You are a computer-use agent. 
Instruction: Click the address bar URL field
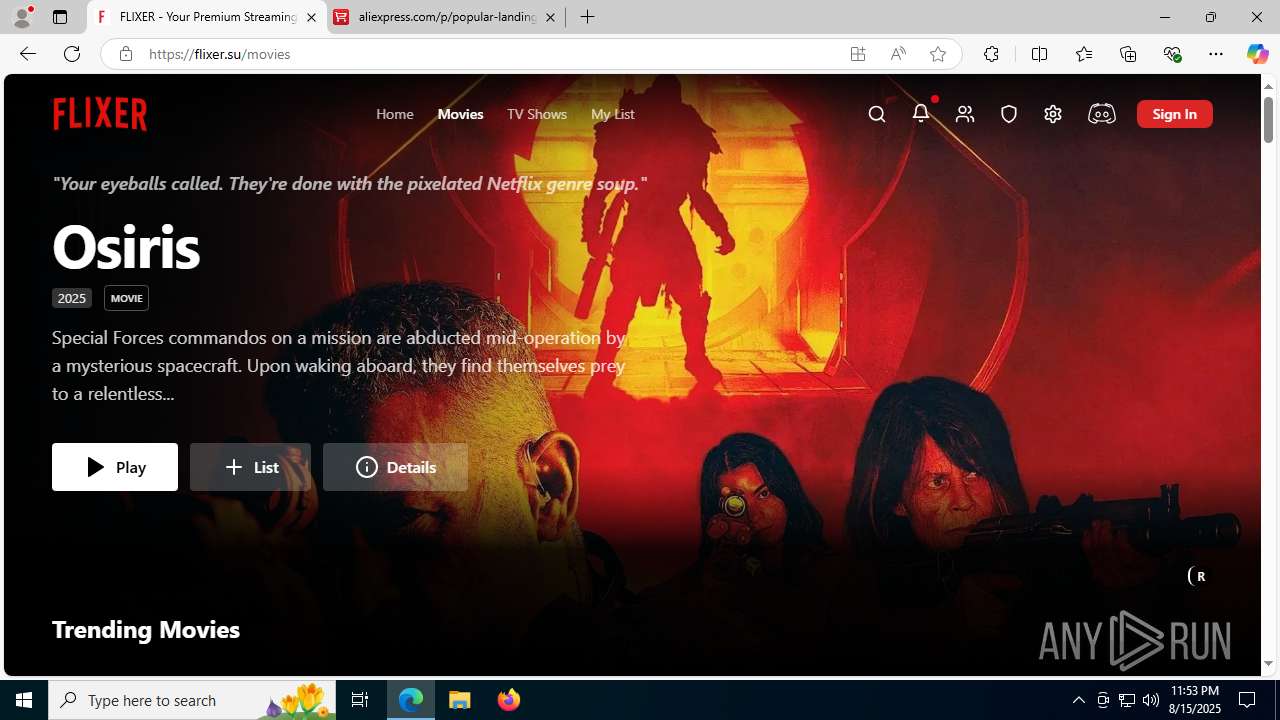pos(490,54)
